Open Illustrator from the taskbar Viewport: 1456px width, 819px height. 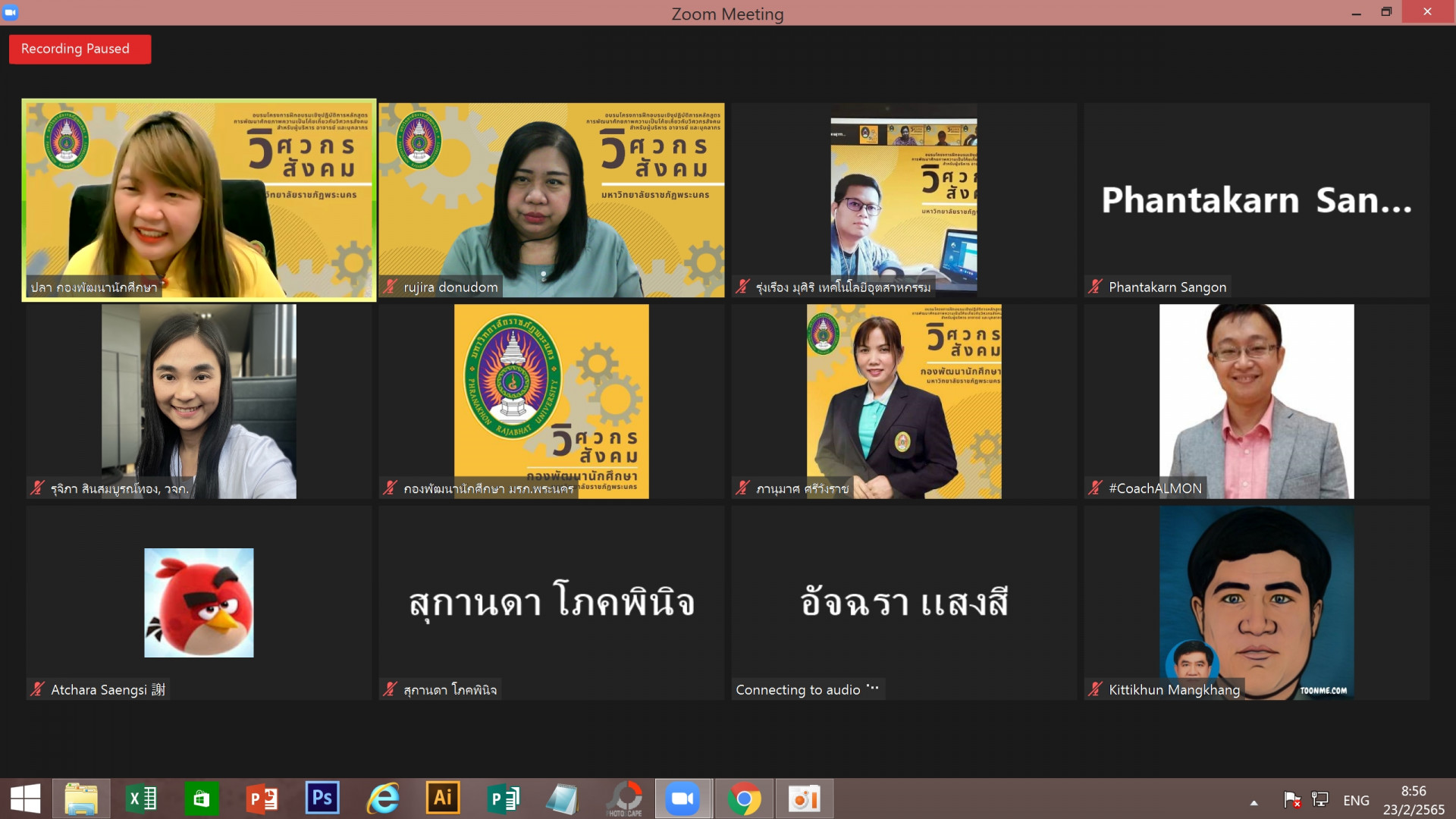click(x=443, y=798)
